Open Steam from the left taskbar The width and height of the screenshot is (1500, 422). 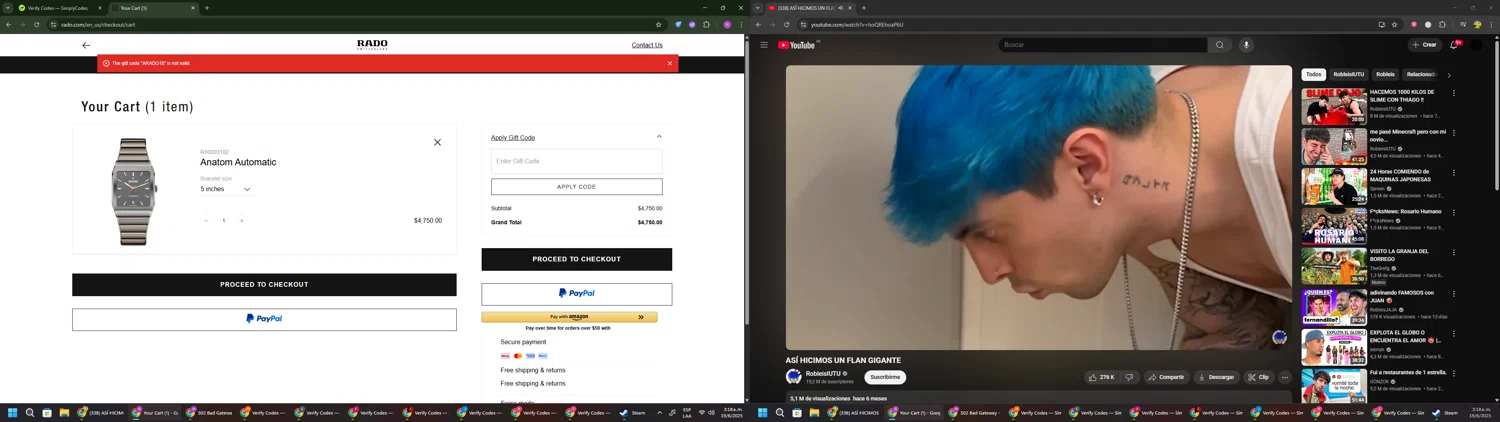click(633, 412)
